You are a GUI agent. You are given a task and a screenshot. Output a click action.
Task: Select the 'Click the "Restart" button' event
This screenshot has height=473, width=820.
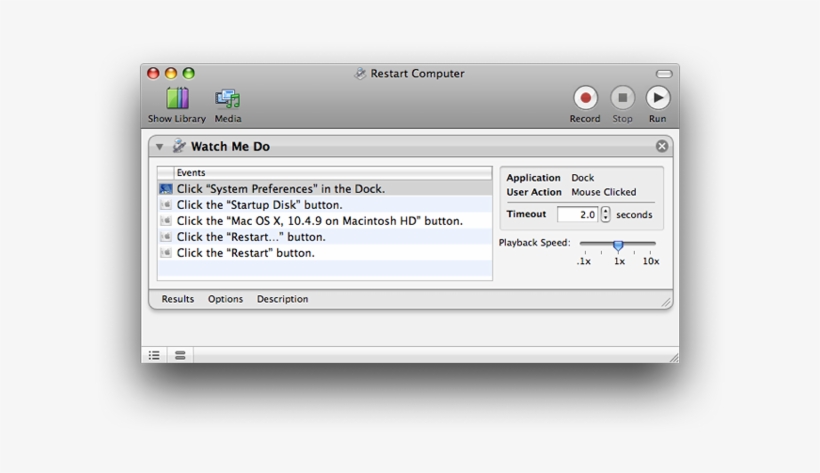tap(325, 253)
